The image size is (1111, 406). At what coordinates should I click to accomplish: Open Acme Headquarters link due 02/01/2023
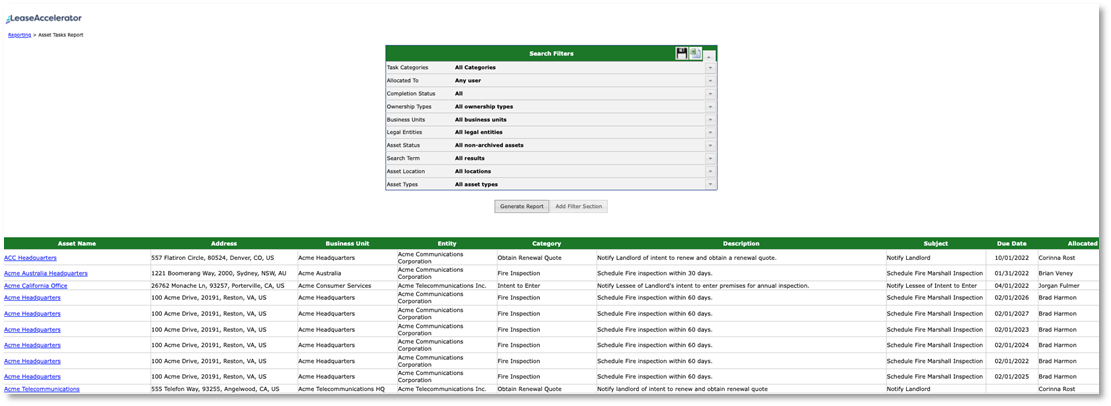pos(33,329)
